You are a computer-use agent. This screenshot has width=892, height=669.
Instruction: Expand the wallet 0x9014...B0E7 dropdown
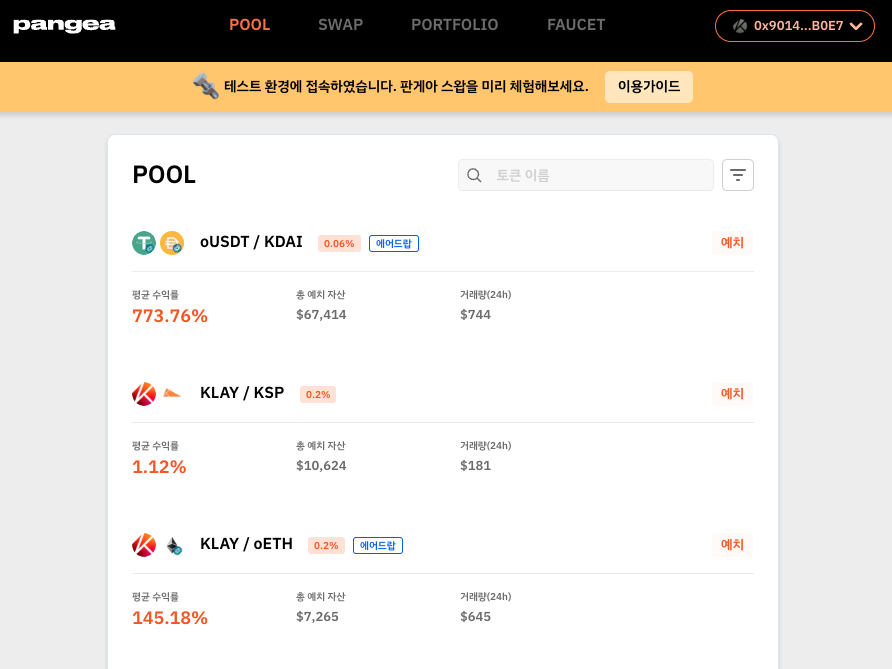coord(794,26)
